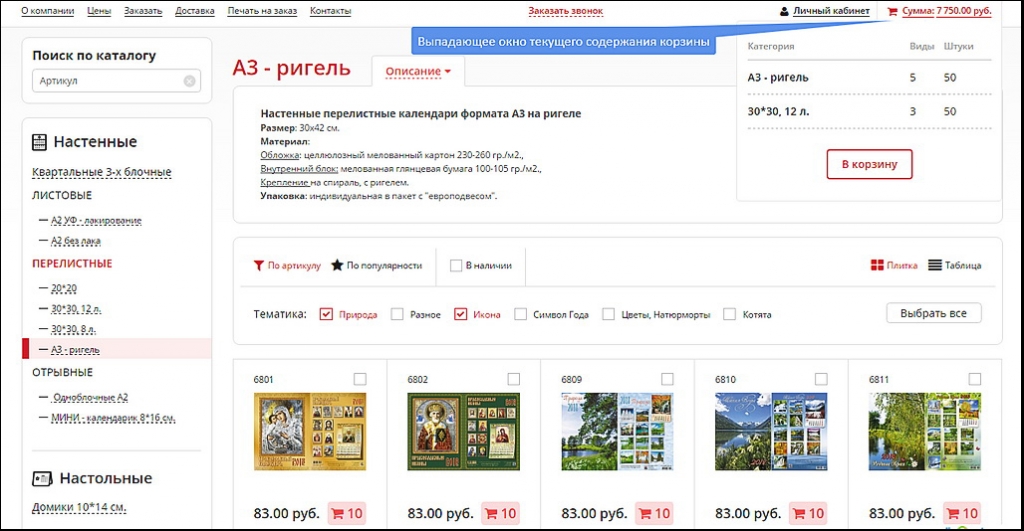This screenshot has width=1024, height=531.
Task: Add item 6810 to cart button
Action: pyautogui.click(x=808, y=513)
